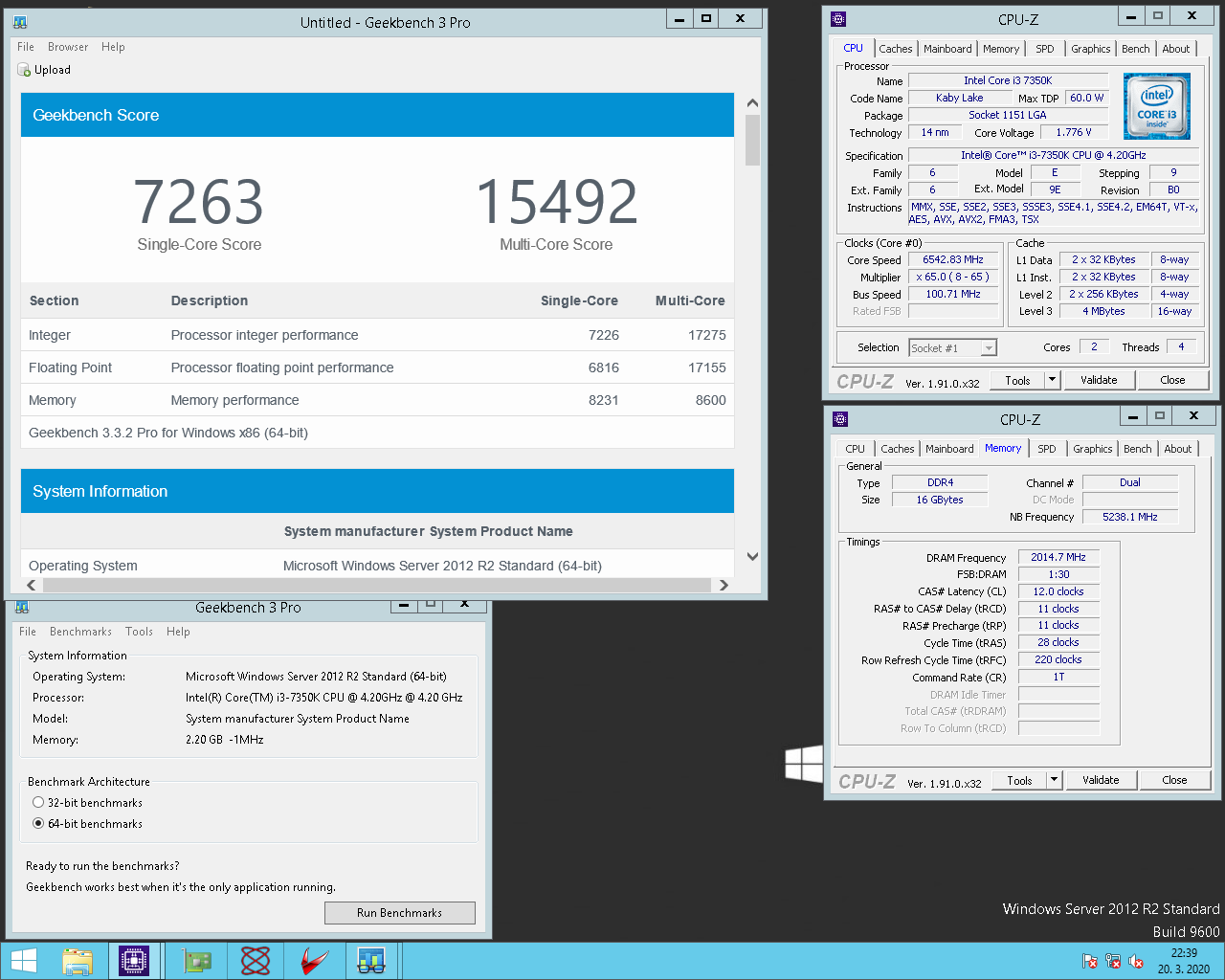Switch to About tab in top CPU-Z
The image size is (1225, 980).
click(1176, 49)
